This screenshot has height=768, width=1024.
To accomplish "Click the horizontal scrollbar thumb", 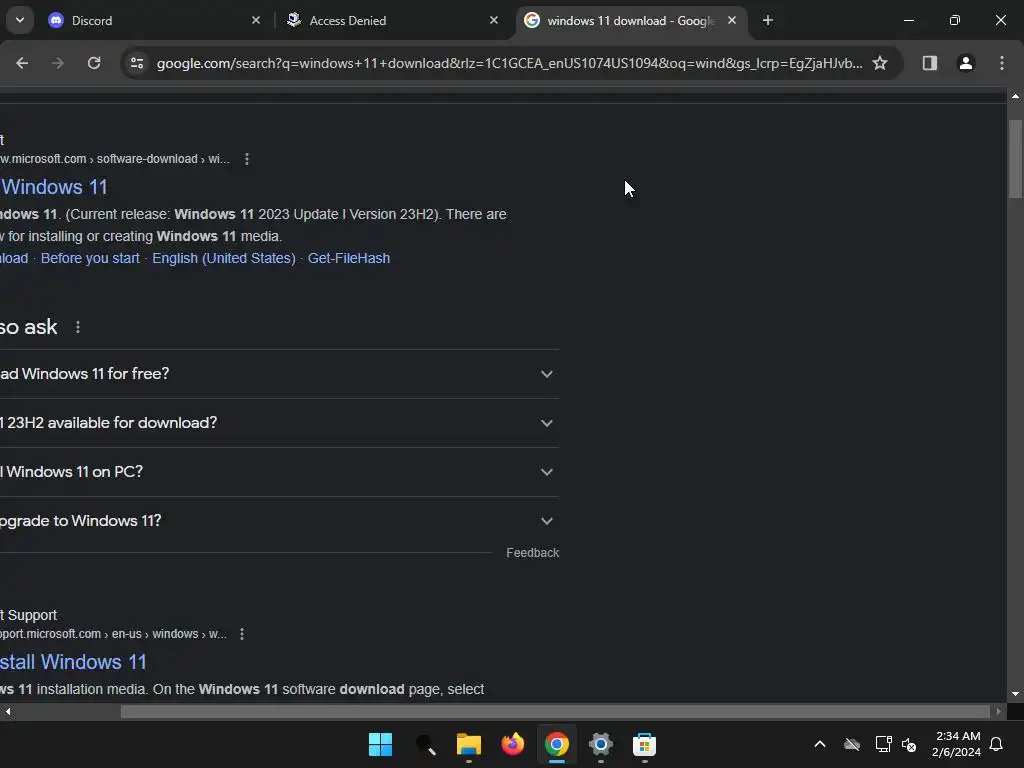I will [555, 711].
